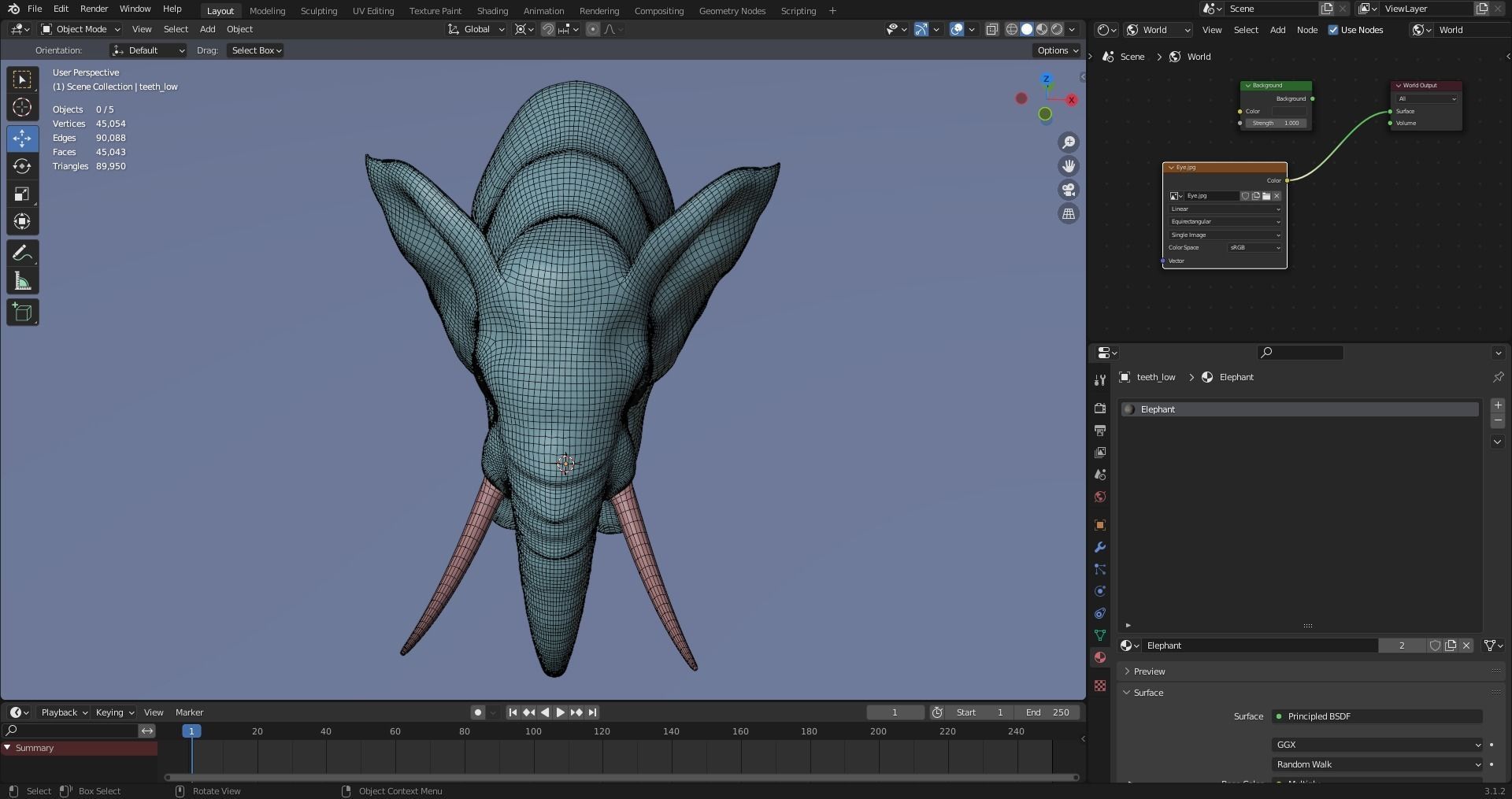Select the Annotate tool
Viewport: 1512px width, 799px height.
coord(22,253)
